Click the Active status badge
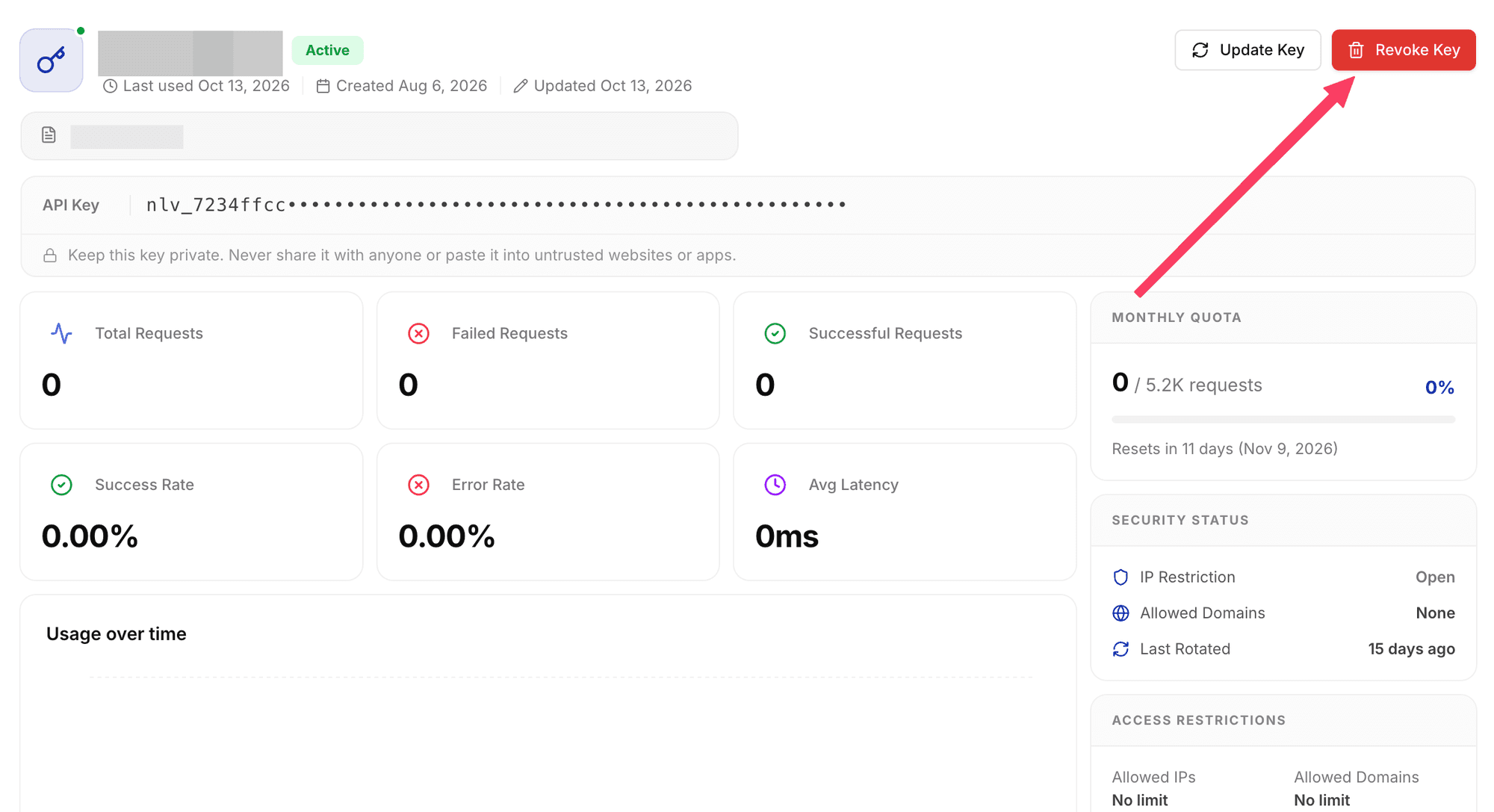Viewport: 1494px width, 812px height. tap(327, 50)
